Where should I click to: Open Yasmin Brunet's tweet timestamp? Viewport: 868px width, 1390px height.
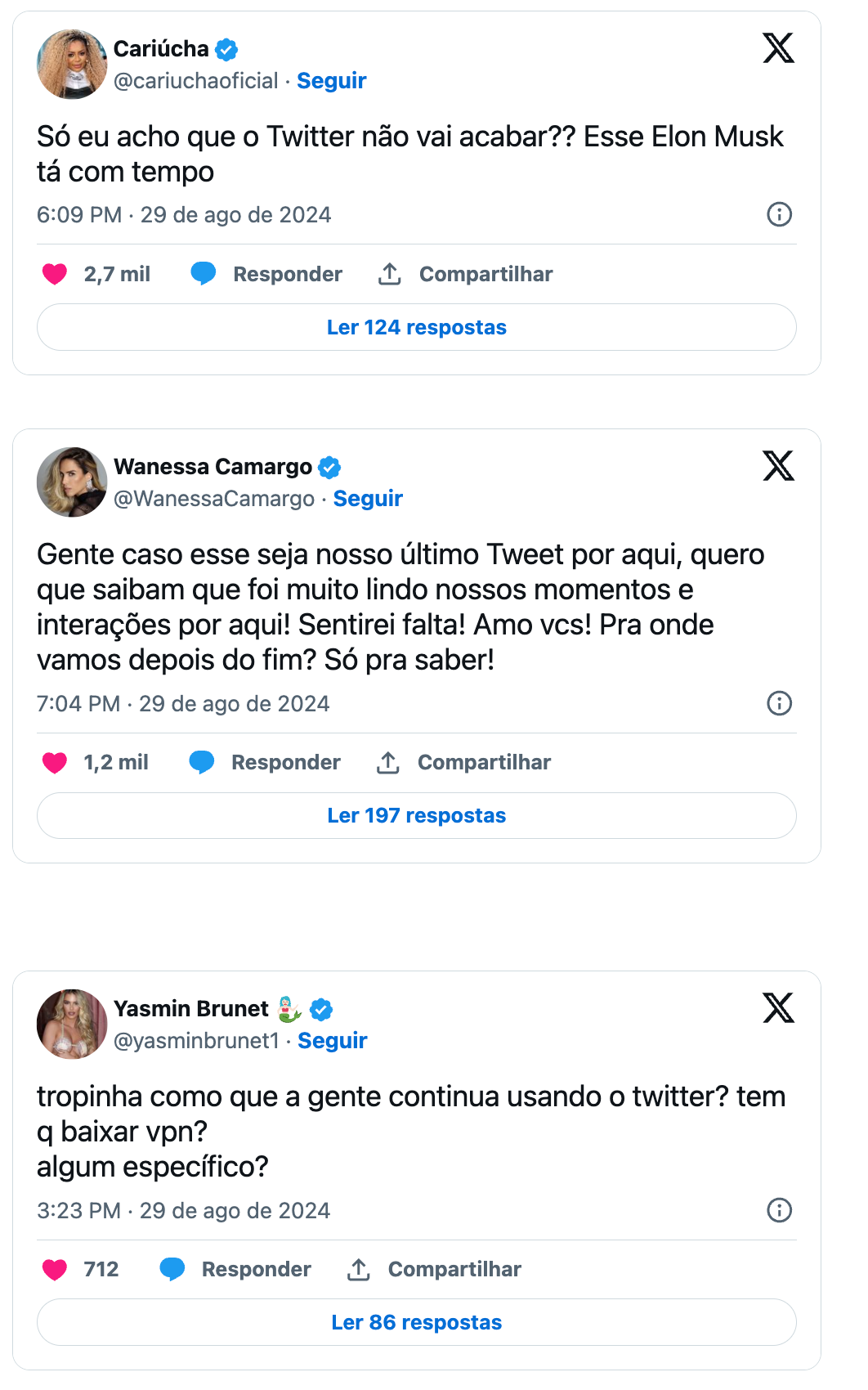click(184, 1210)
